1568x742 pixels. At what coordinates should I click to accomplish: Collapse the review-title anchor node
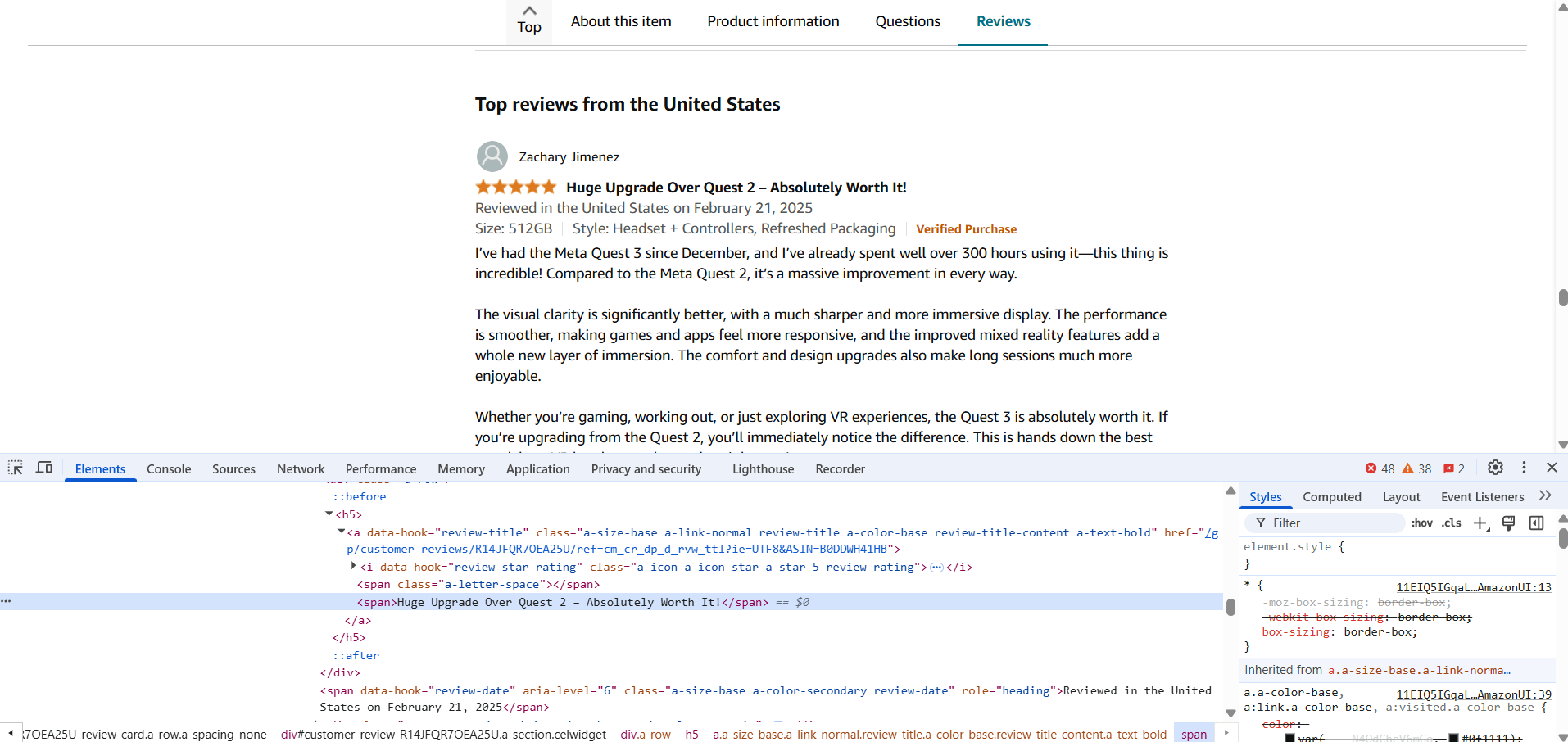(x=342, y=532)
